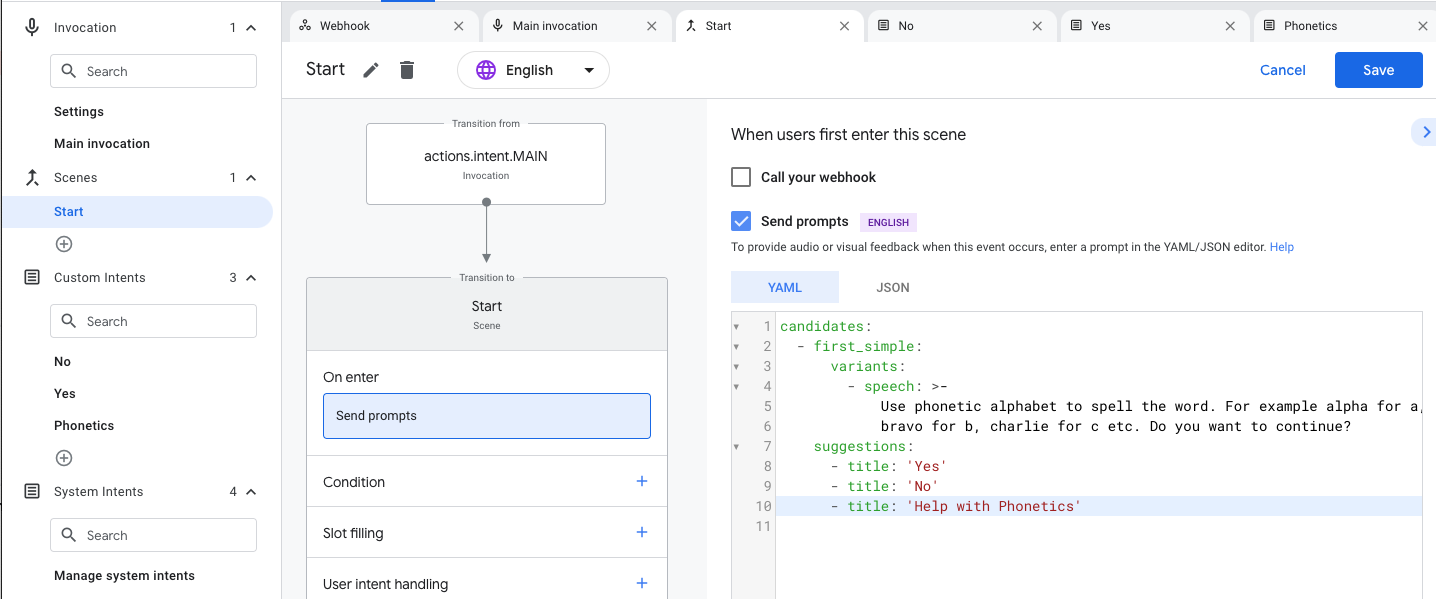Open the Help link

point(1281,247)
